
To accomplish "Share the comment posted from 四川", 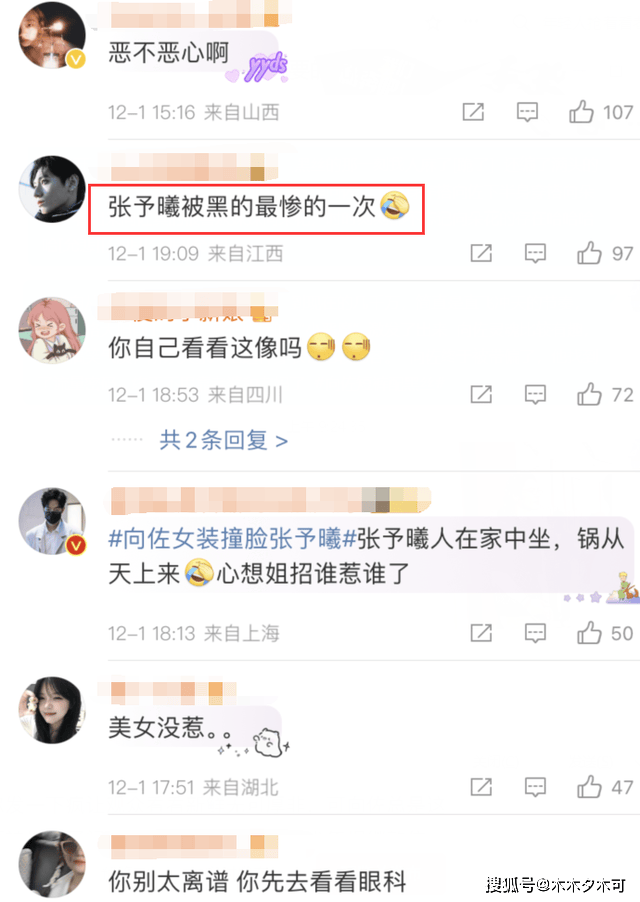I will 481,395.
